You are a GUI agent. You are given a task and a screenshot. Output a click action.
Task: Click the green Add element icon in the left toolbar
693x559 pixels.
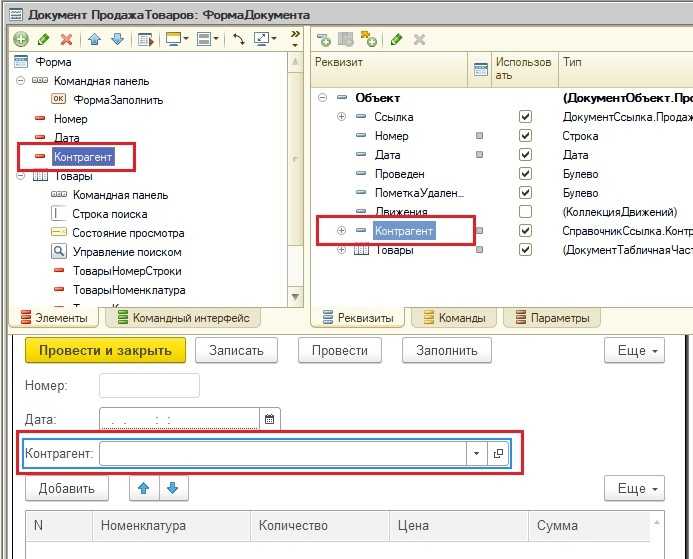click(x=20, y=39)
